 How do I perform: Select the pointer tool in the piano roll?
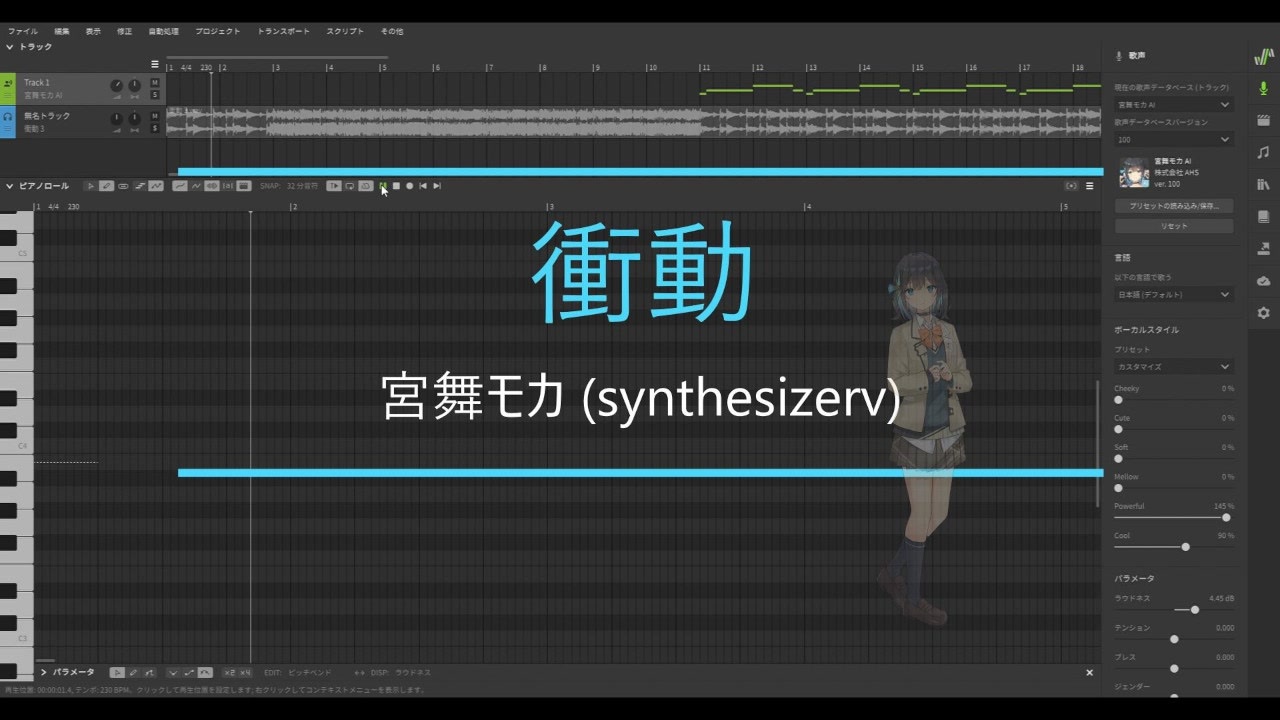(90, 185)
